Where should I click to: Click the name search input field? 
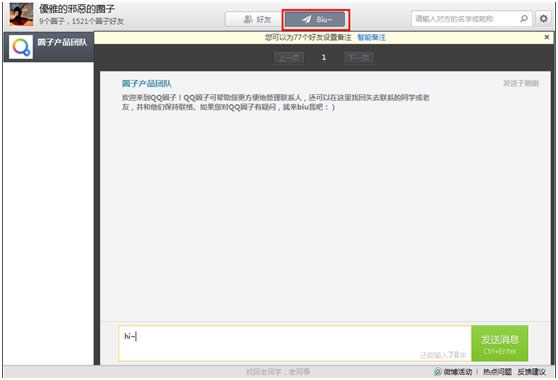(x=466, y=19)
